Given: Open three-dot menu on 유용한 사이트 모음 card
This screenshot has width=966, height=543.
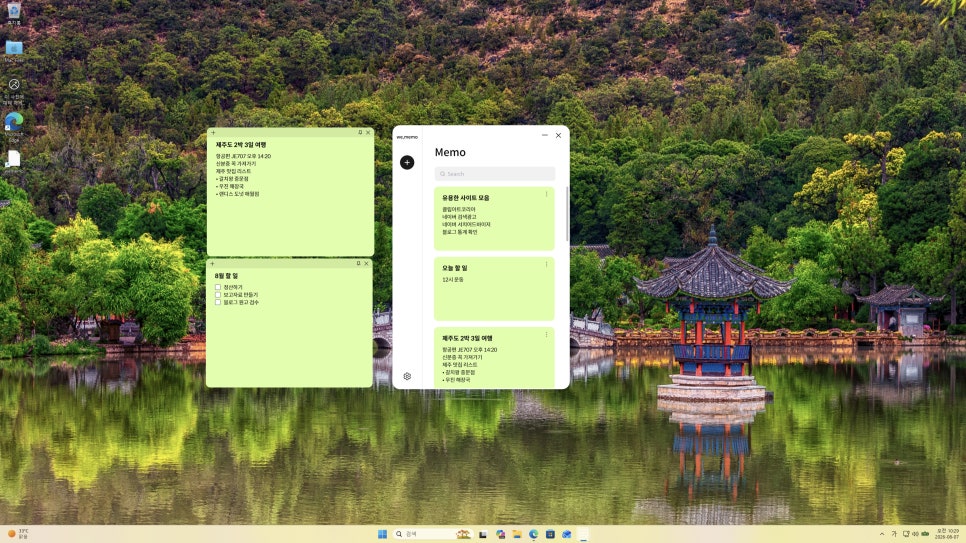Looking at the screenshot, I should click(546, 194).
